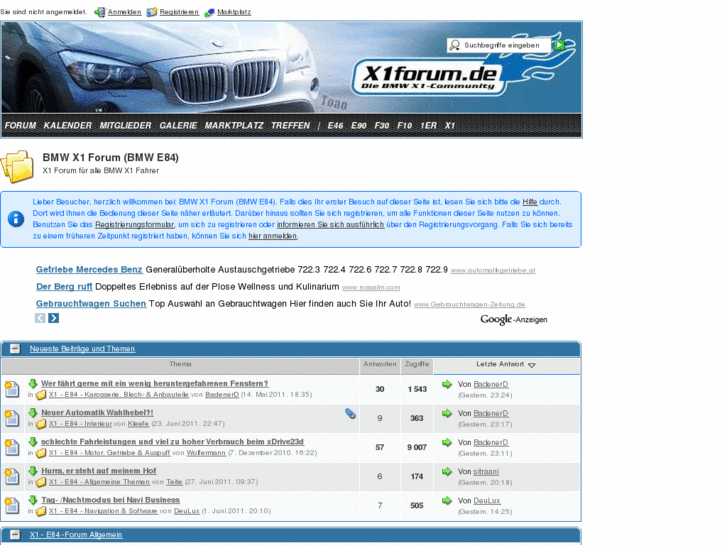Collapse the X1 - E84-Forum Allgemein section
The image size is (727, 545).
coord(15,534)
